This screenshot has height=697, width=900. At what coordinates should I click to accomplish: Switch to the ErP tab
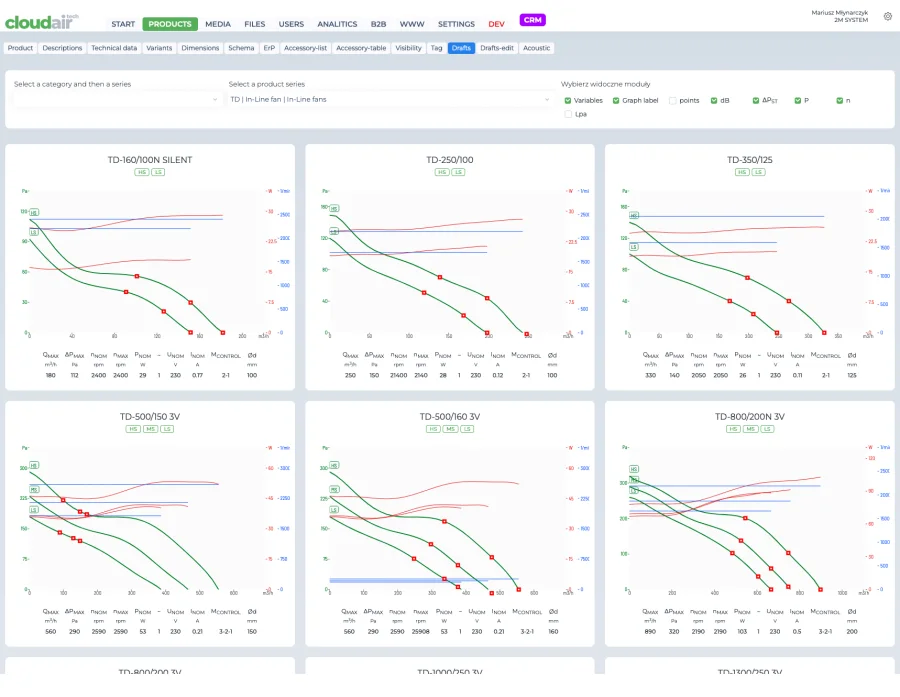tap(269, 48)
